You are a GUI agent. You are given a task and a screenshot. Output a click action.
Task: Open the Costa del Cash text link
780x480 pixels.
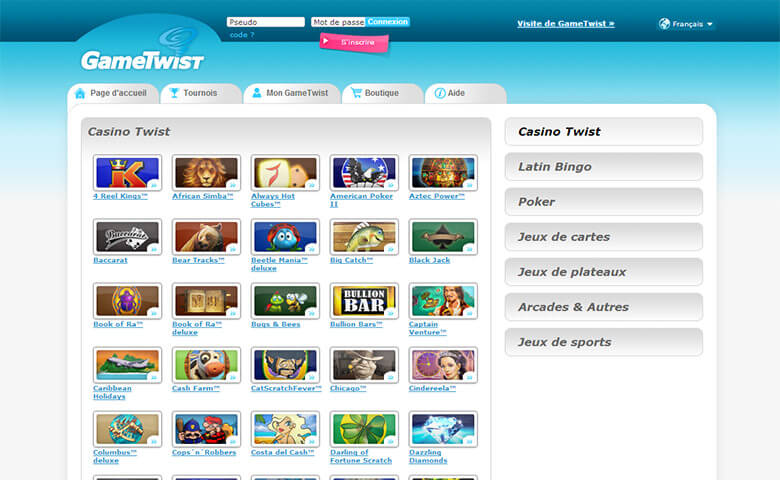coord(283,453)
